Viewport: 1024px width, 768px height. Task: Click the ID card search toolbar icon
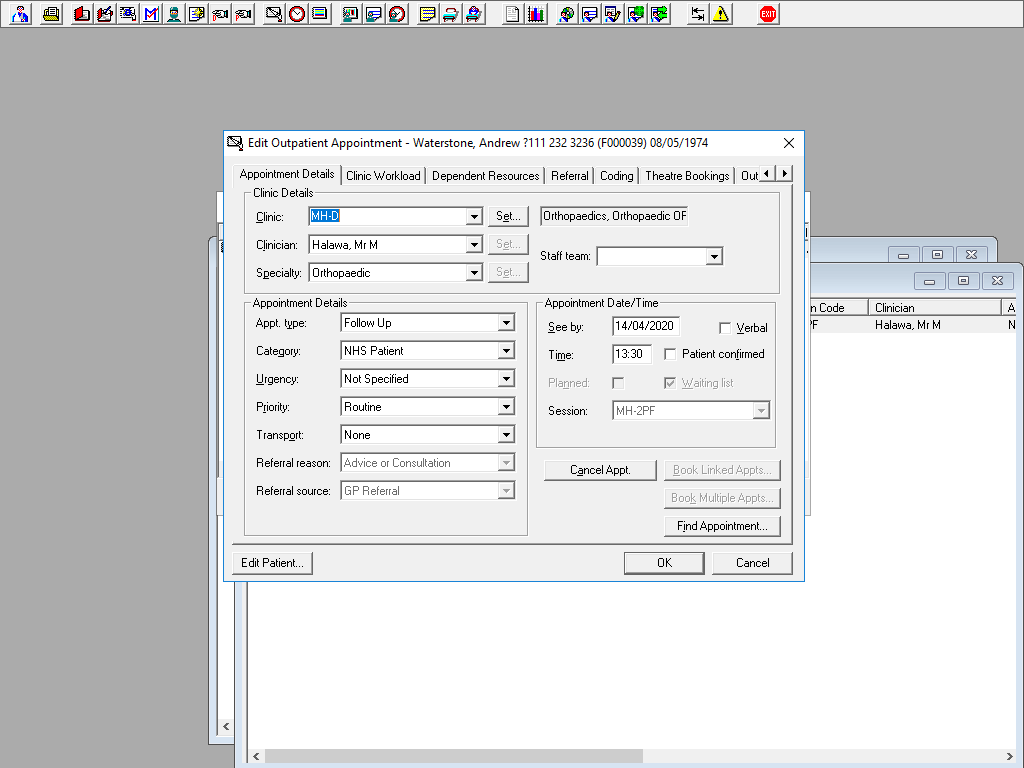(128, 14)
